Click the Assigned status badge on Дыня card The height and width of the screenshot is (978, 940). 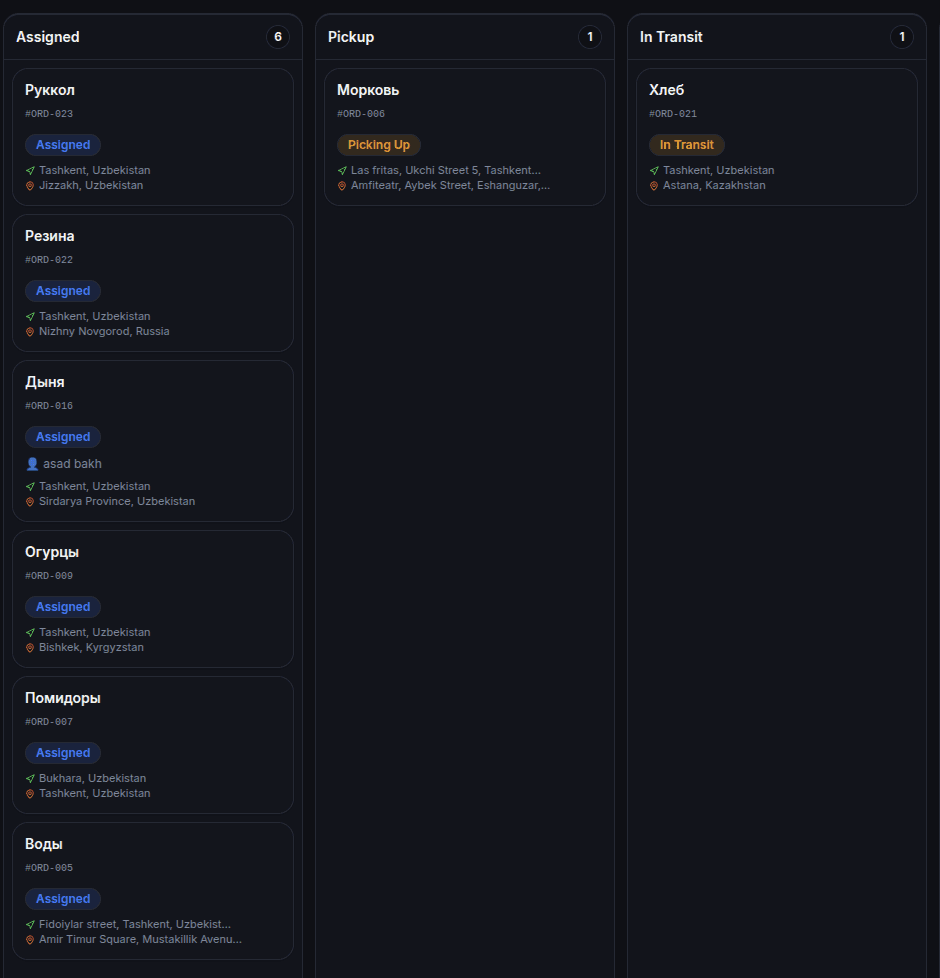tap(63, 437)
